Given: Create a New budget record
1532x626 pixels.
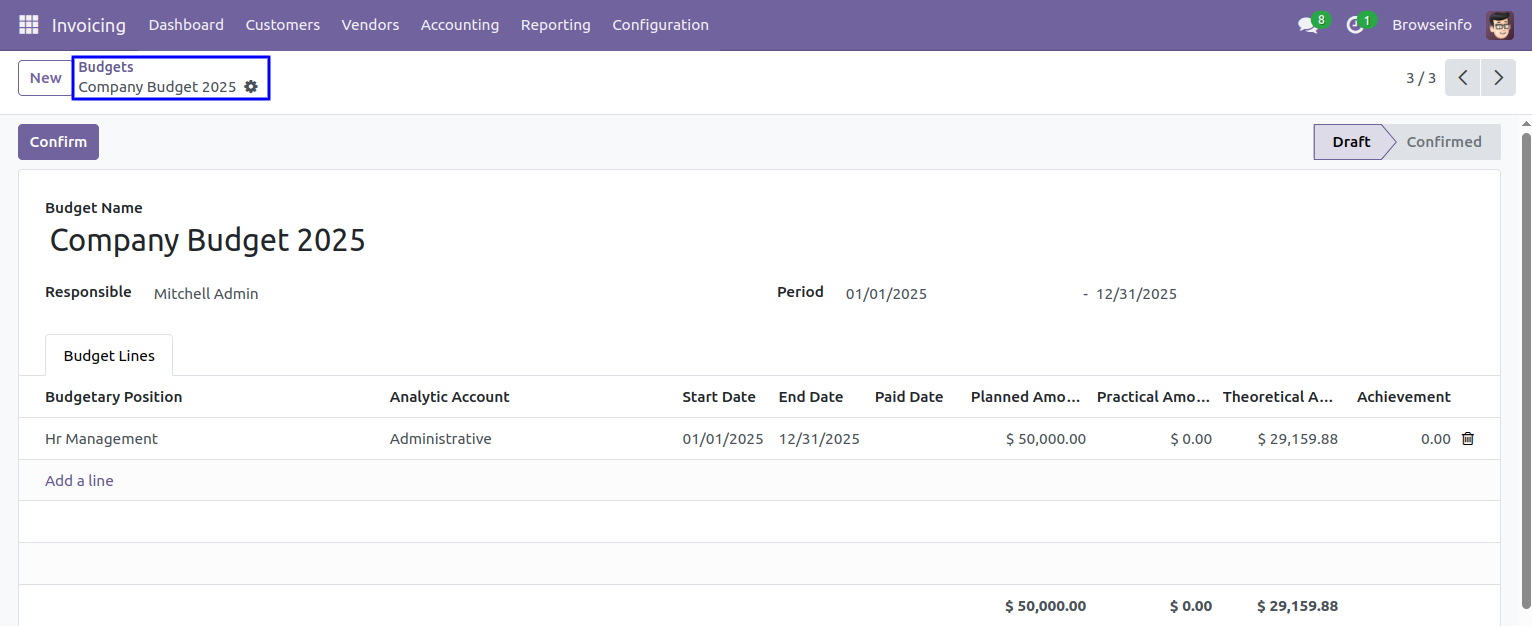Looking at the screenshot, I should pyautogui.click(x=45, y=78).
